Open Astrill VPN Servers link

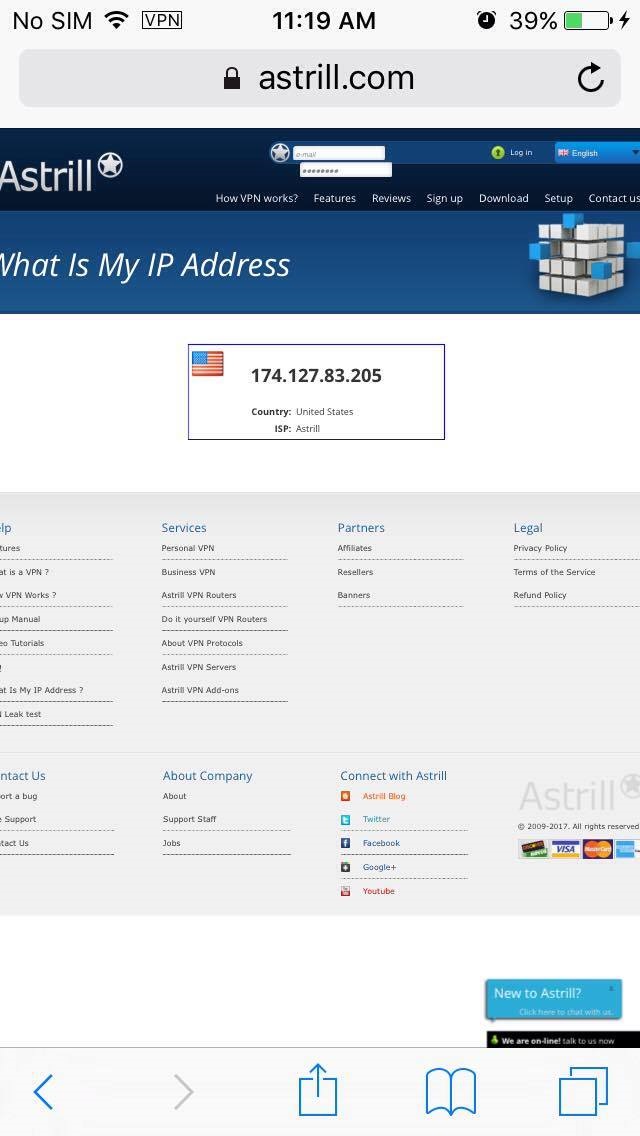(199, 667)
